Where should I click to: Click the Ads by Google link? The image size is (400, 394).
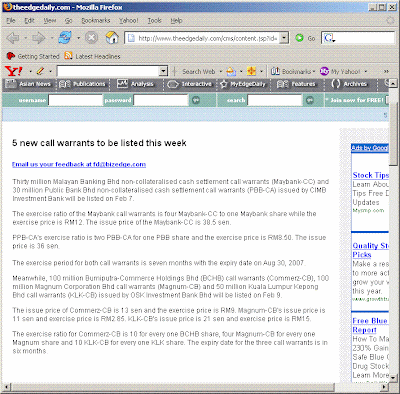370,148
